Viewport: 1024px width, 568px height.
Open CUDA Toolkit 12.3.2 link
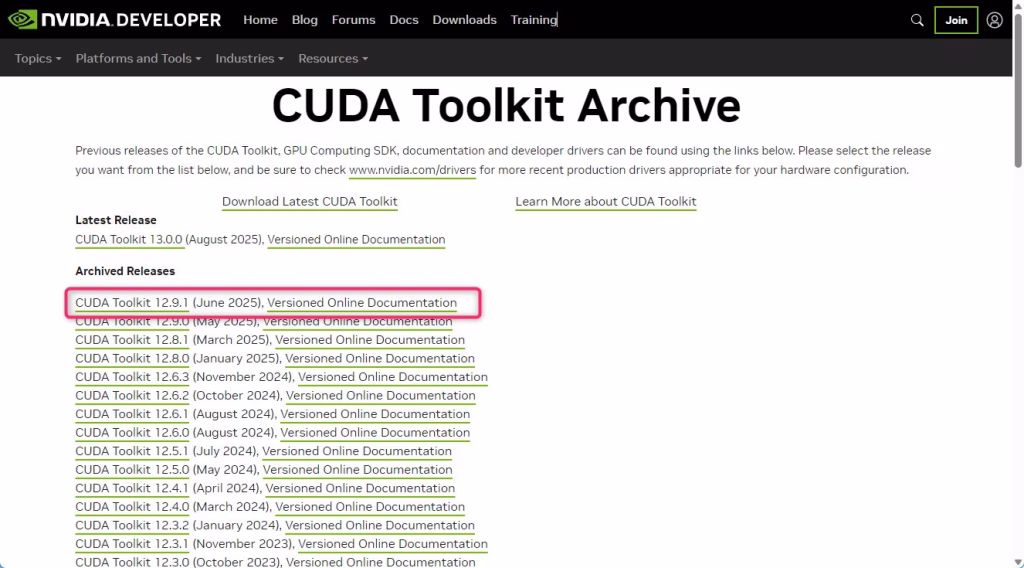132,526
